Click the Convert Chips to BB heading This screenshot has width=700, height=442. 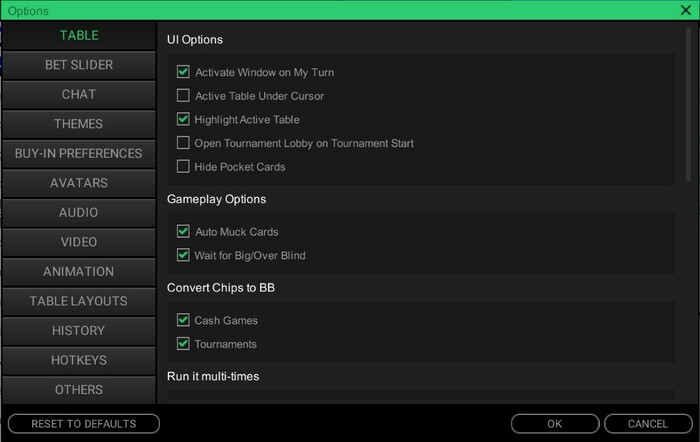[x=221, y=288]
